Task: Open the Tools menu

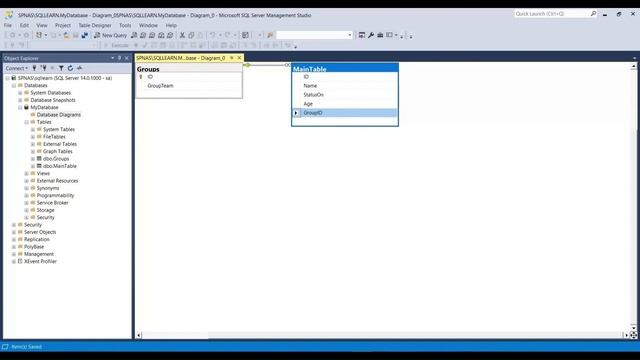Action: [x=125, y=25]
